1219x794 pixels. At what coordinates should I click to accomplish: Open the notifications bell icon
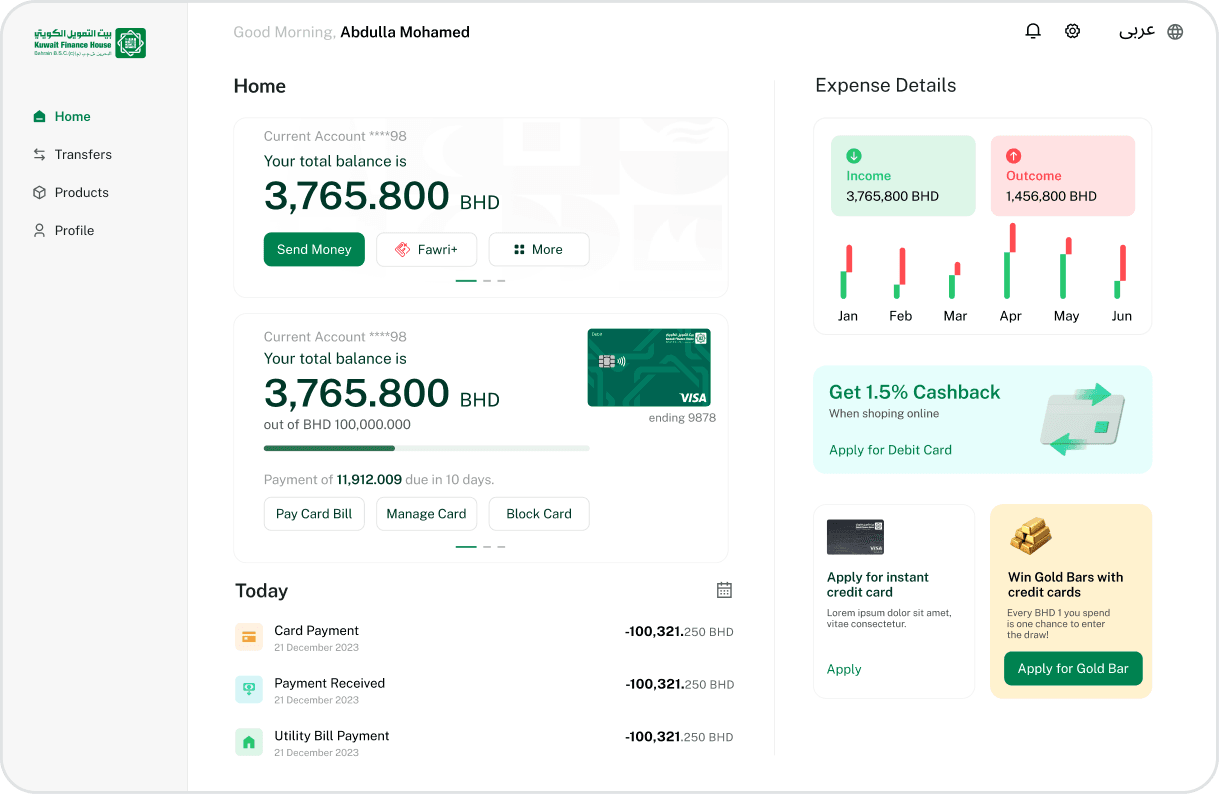[x=1033, y=31]
